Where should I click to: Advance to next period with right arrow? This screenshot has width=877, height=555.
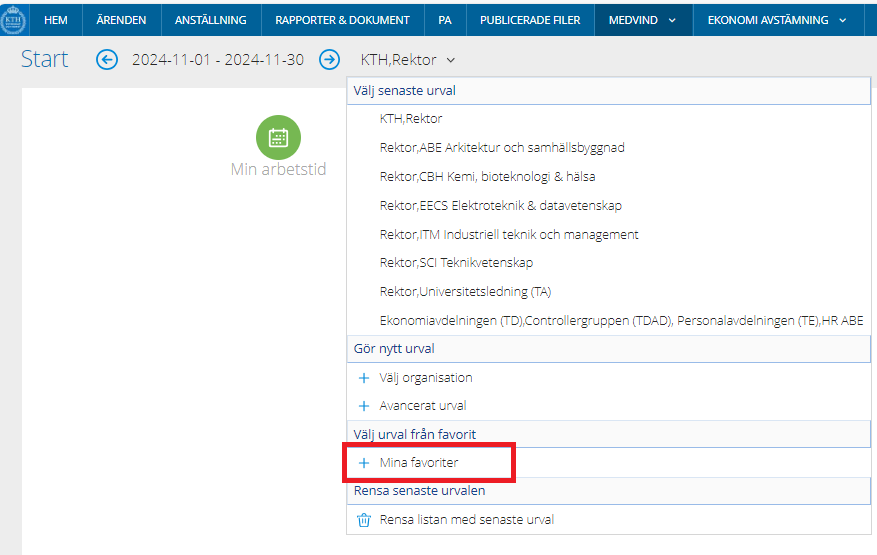point(329,60)
